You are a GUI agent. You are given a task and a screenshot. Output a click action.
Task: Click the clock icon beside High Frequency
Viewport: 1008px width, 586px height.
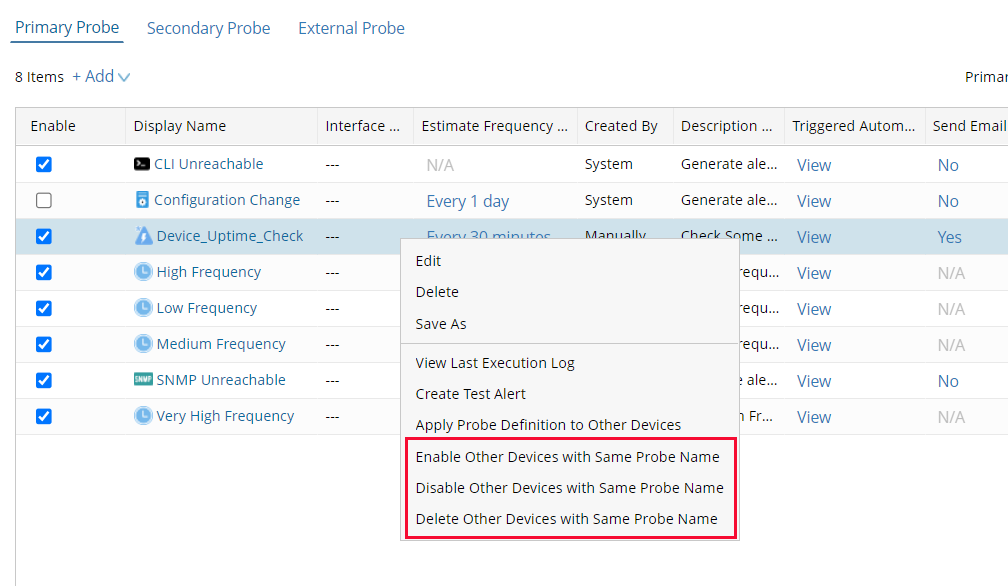pyautogui.click(x=141, y=272)
